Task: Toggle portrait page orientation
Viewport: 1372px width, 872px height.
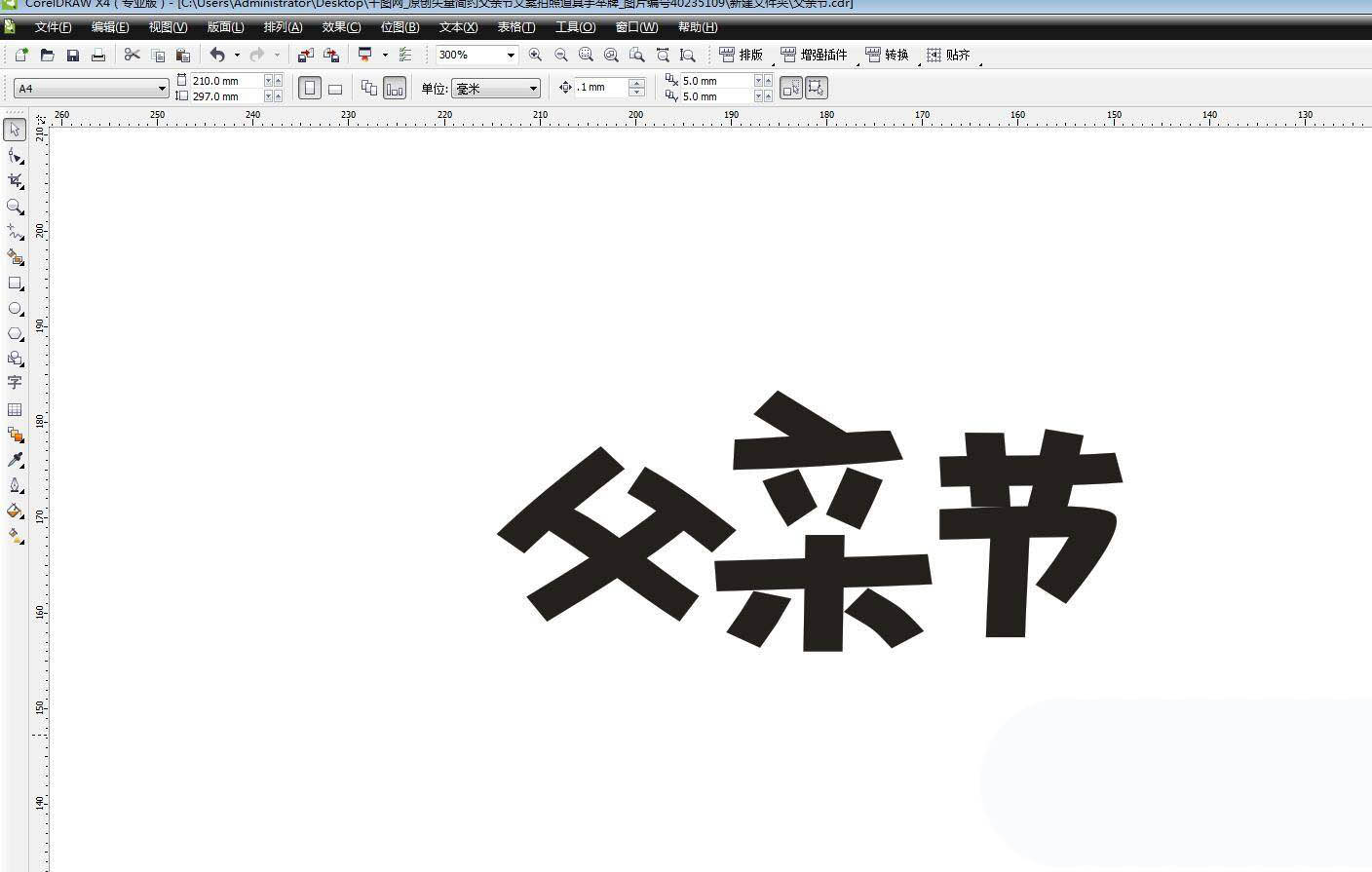Action: coord(310,89)
